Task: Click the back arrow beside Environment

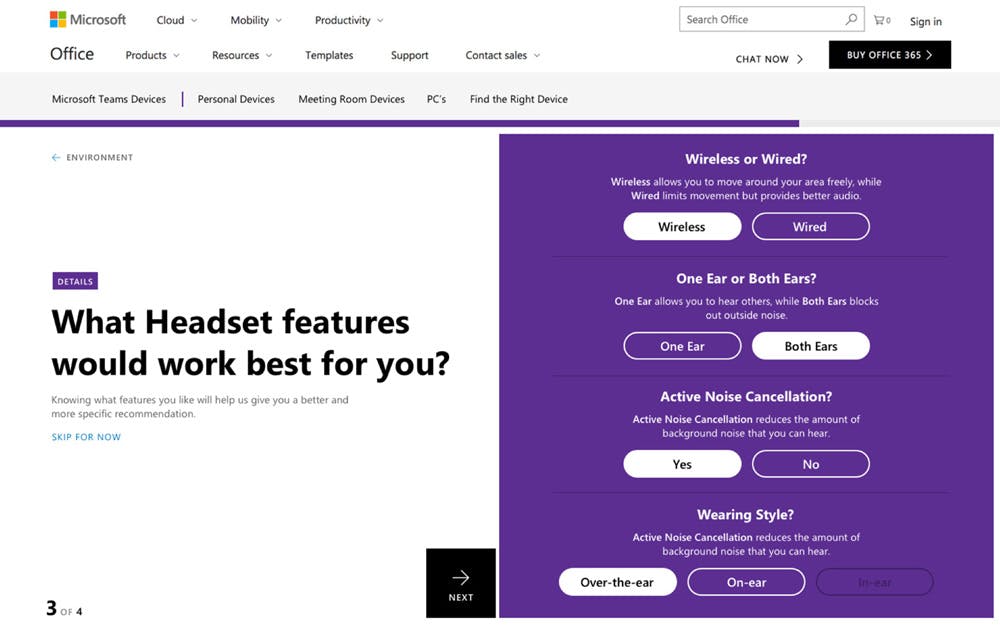Action: tap(56, 158)
